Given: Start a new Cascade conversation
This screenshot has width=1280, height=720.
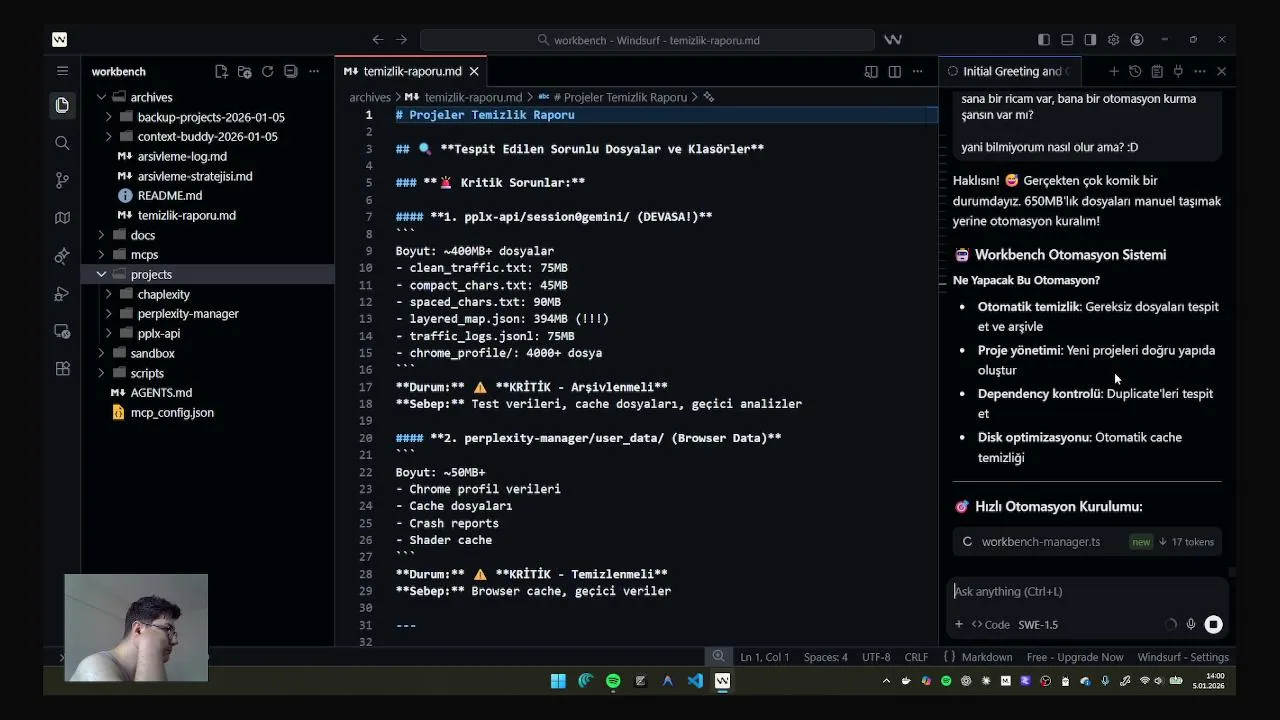Looking at the screenshot, I should tap(1113, 71).
